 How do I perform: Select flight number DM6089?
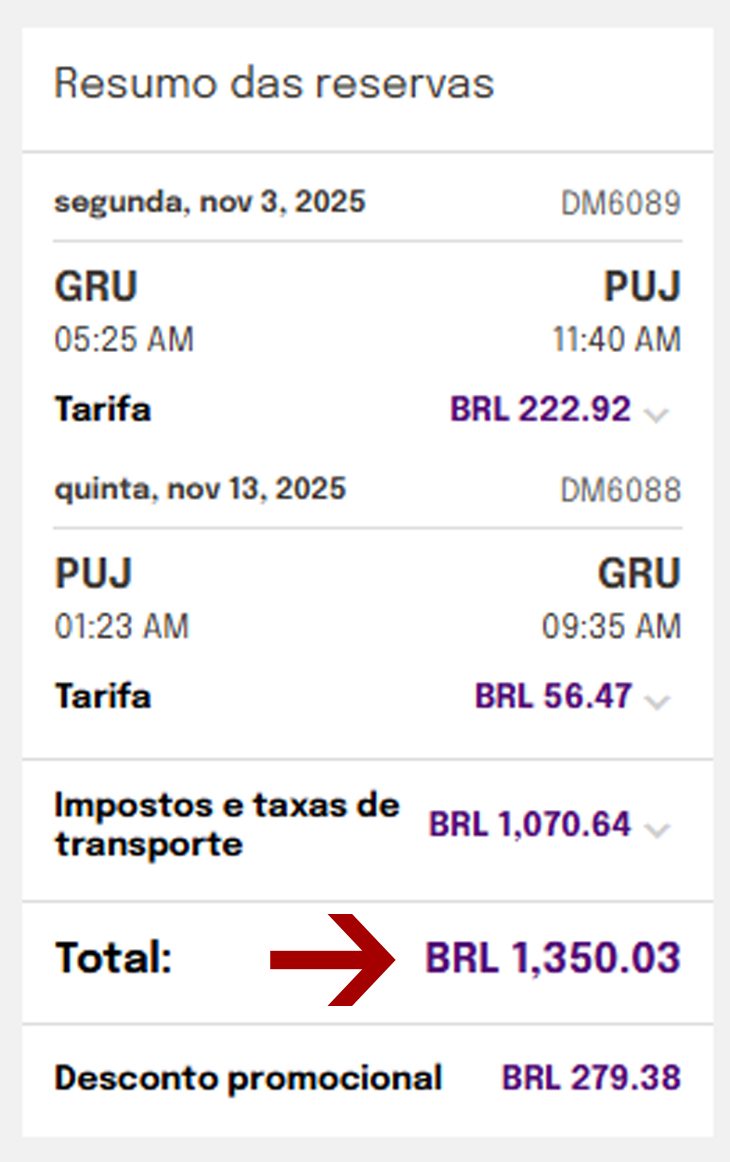[620, 203]
